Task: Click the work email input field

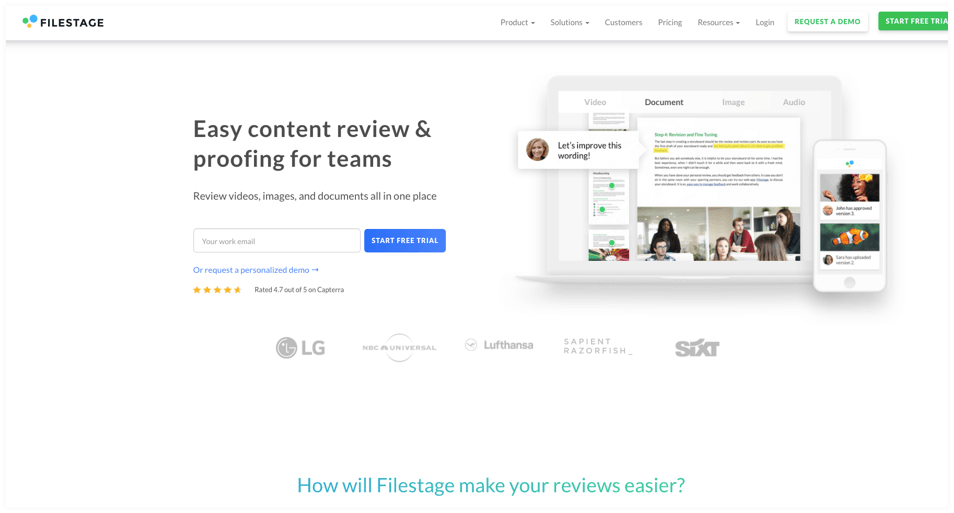Action: 277,240
